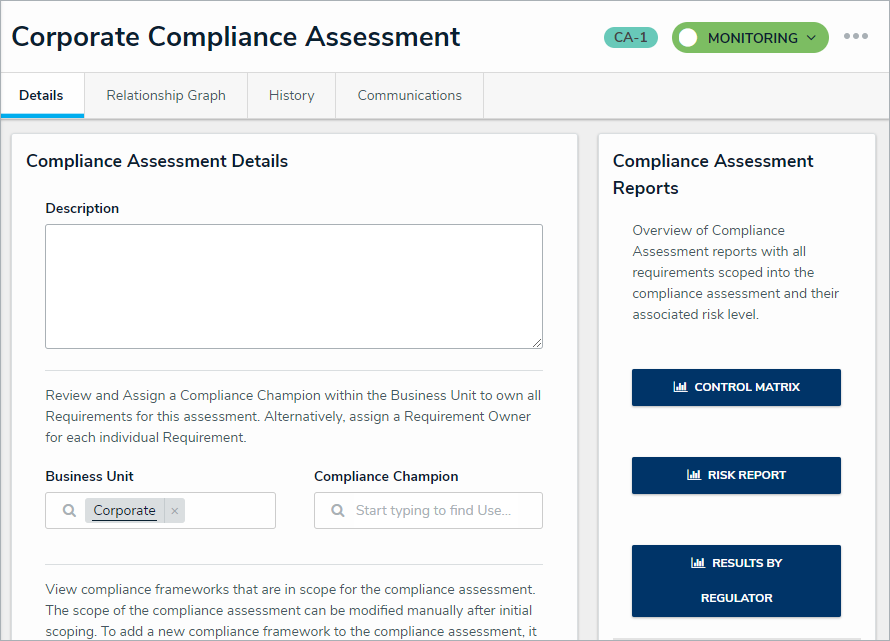The image size is (890, 641).
Task: Open the three-dot more options menu
Action: click(855, 37)
